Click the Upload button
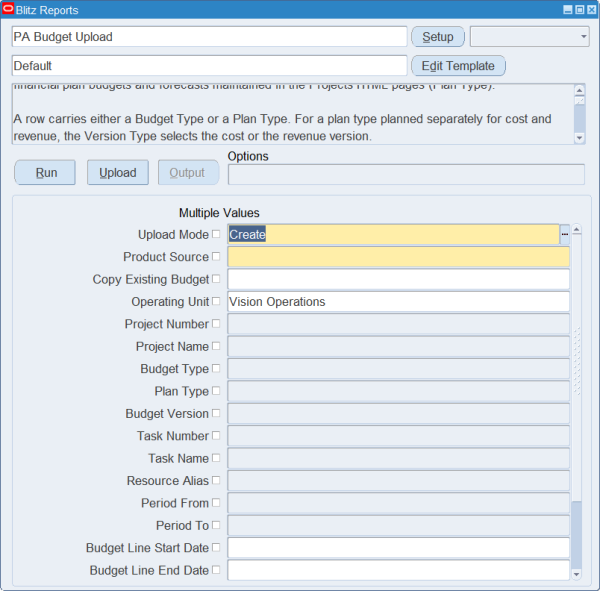The width and height of the screenshot is (600, 591). (118, 173)
